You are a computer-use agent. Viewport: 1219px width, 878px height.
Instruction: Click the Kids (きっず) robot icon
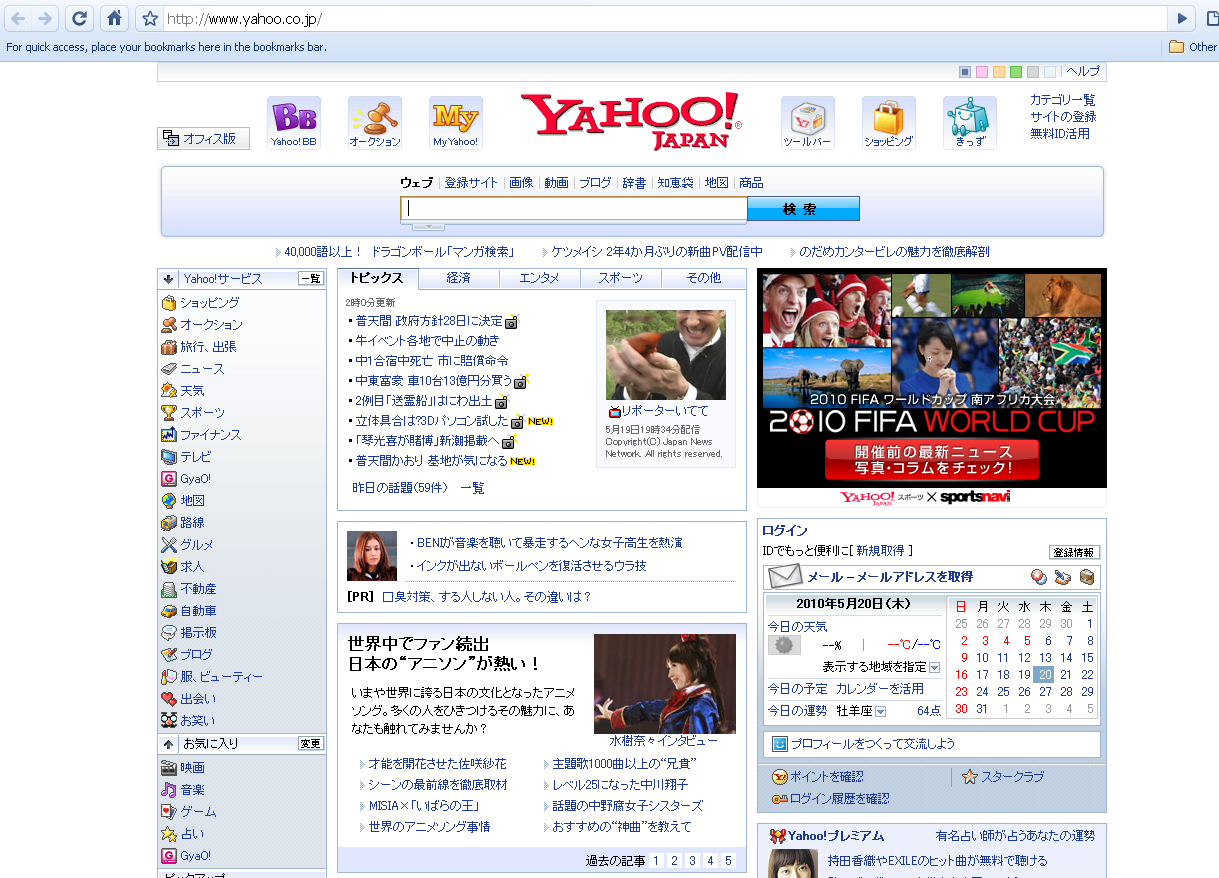tap(969, 119)
